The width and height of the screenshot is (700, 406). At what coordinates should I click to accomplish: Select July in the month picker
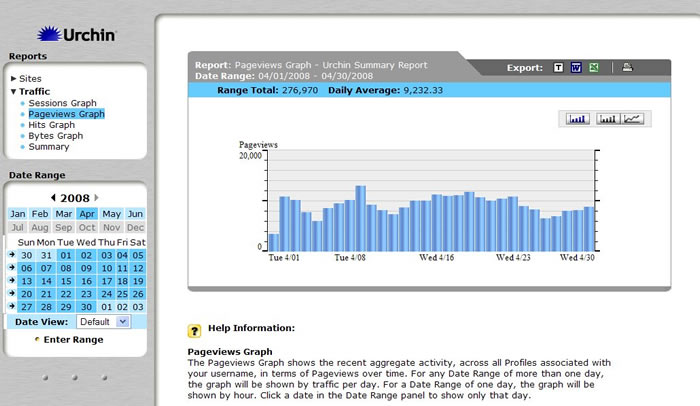click(x=17, y=227)
